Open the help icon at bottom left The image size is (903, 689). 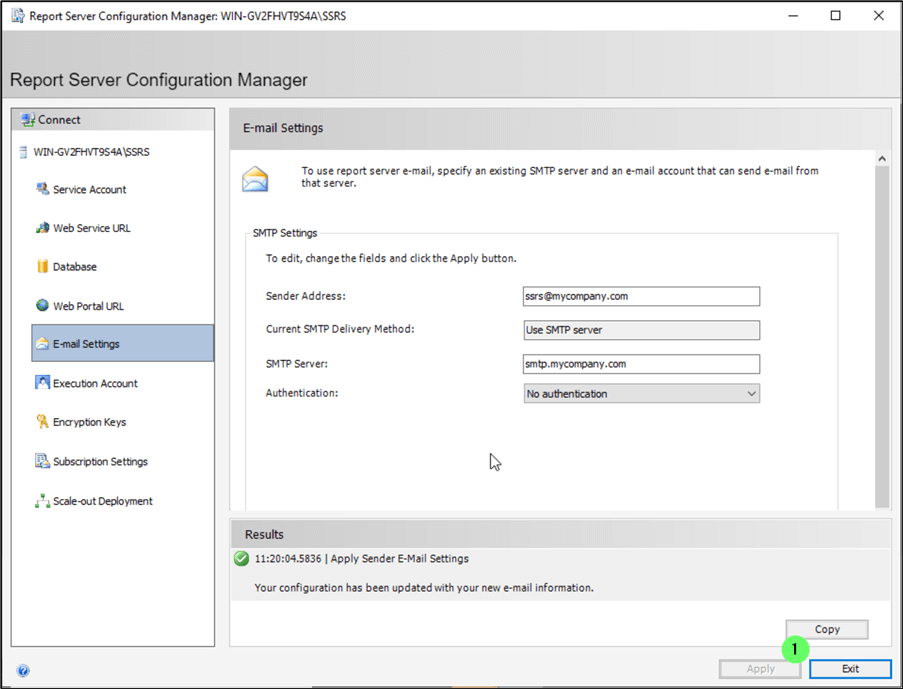(x=23, y=671)
